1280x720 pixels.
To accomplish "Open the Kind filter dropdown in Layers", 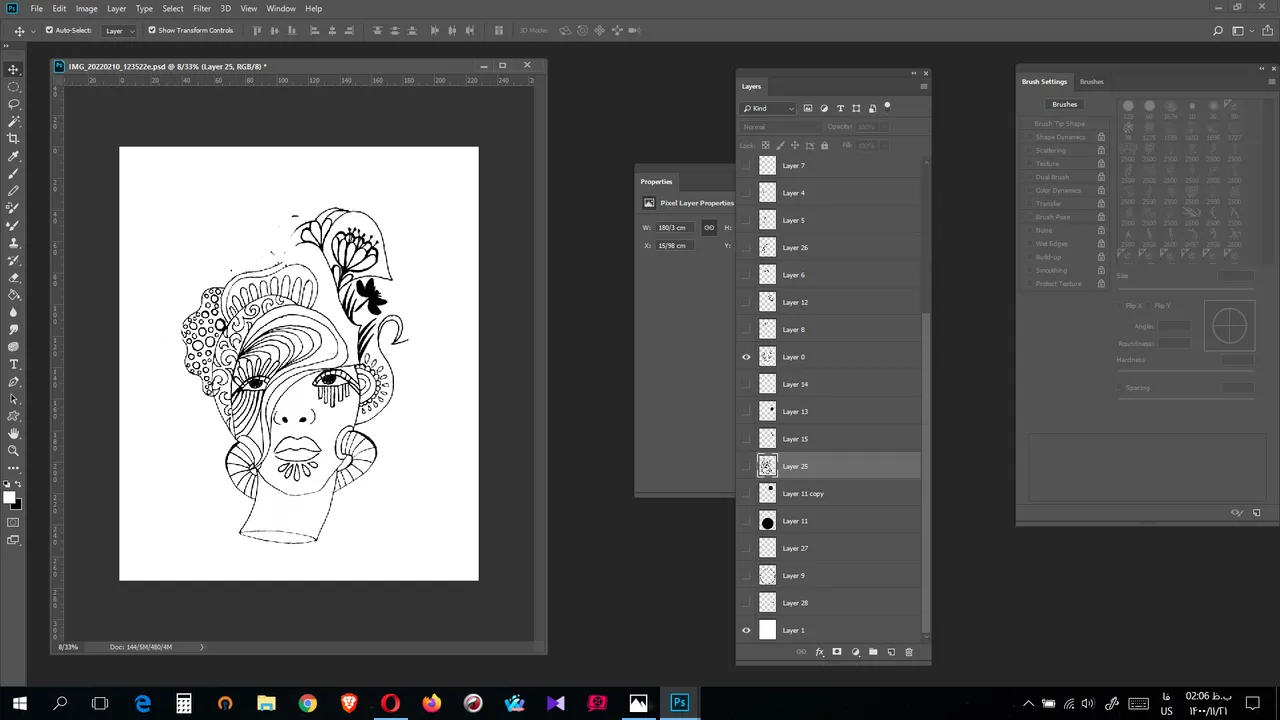I will (768, 108).
